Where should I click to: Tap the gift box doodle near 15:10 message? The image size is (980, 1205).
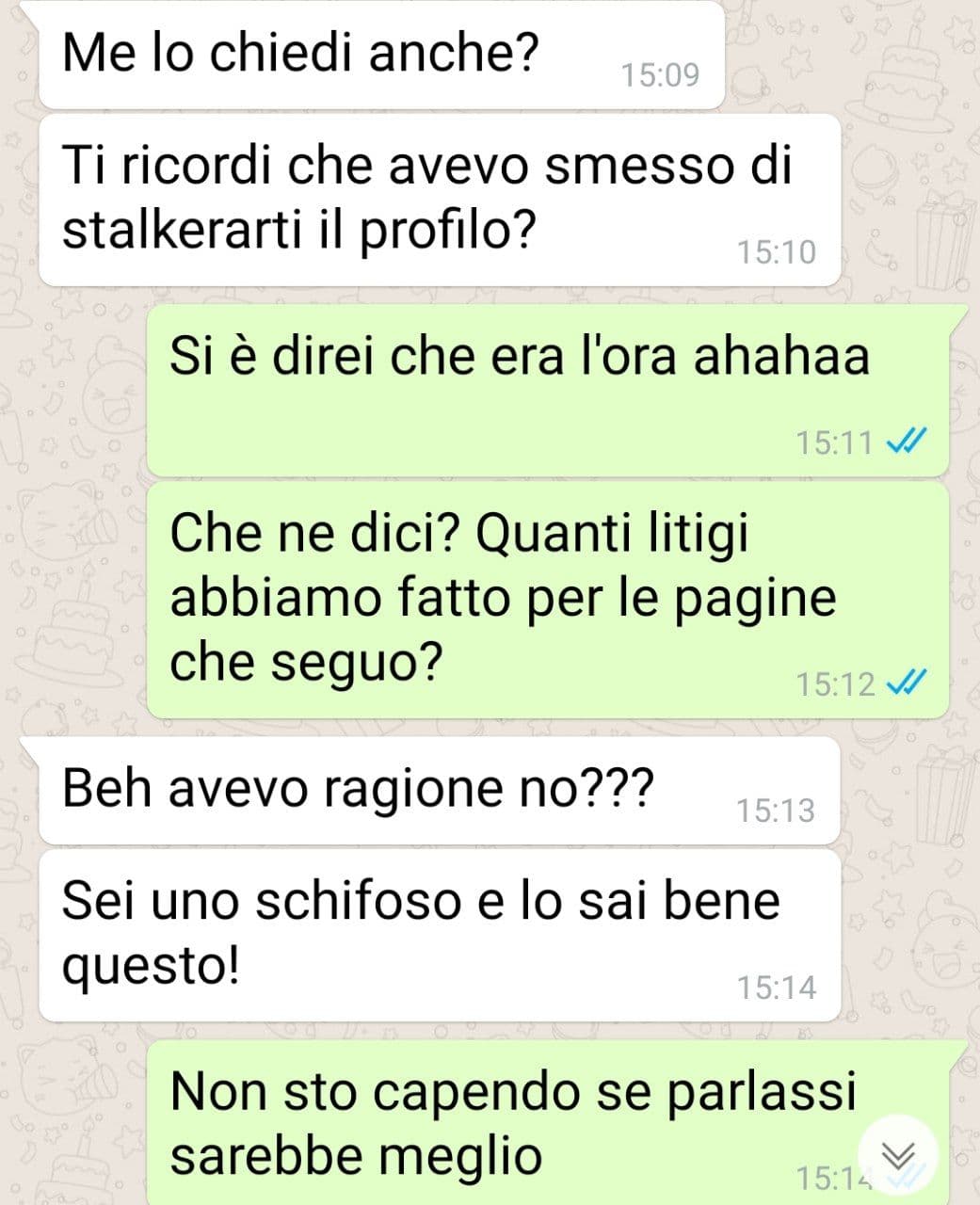coord(944,237)
